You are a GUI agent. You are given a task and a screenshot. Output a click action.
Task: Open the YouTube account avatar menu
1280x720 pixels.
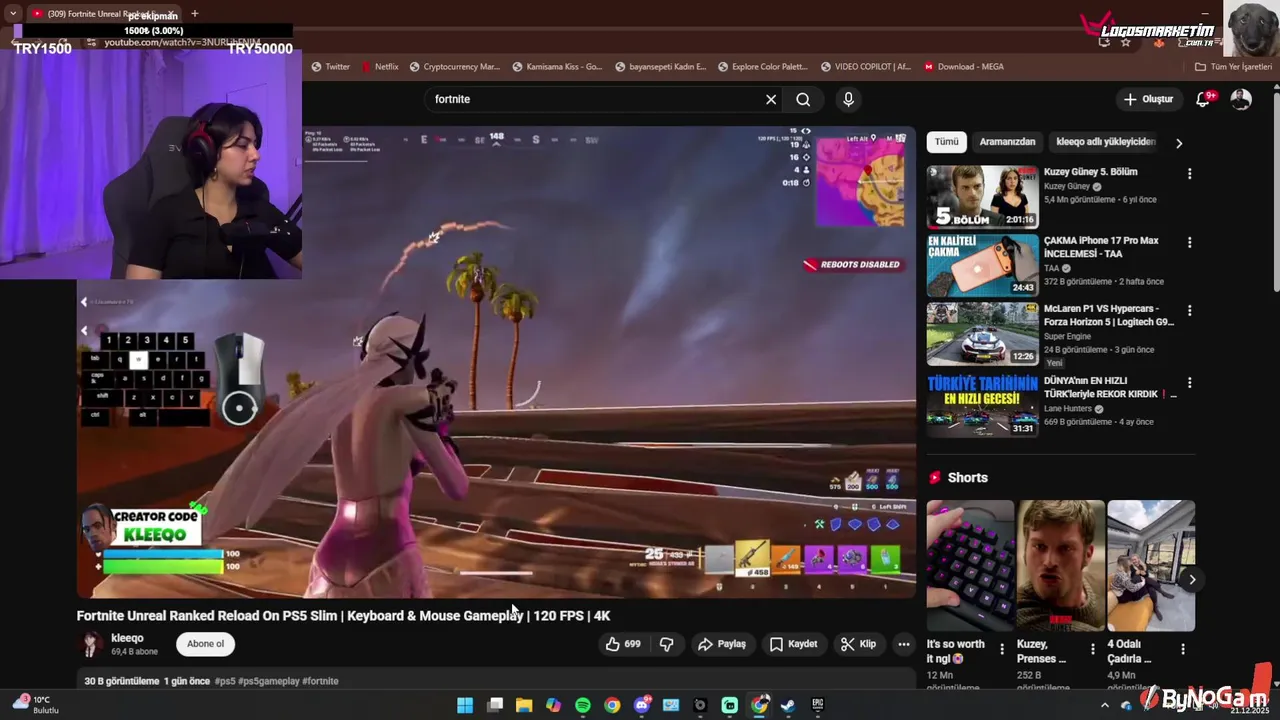1241,99
